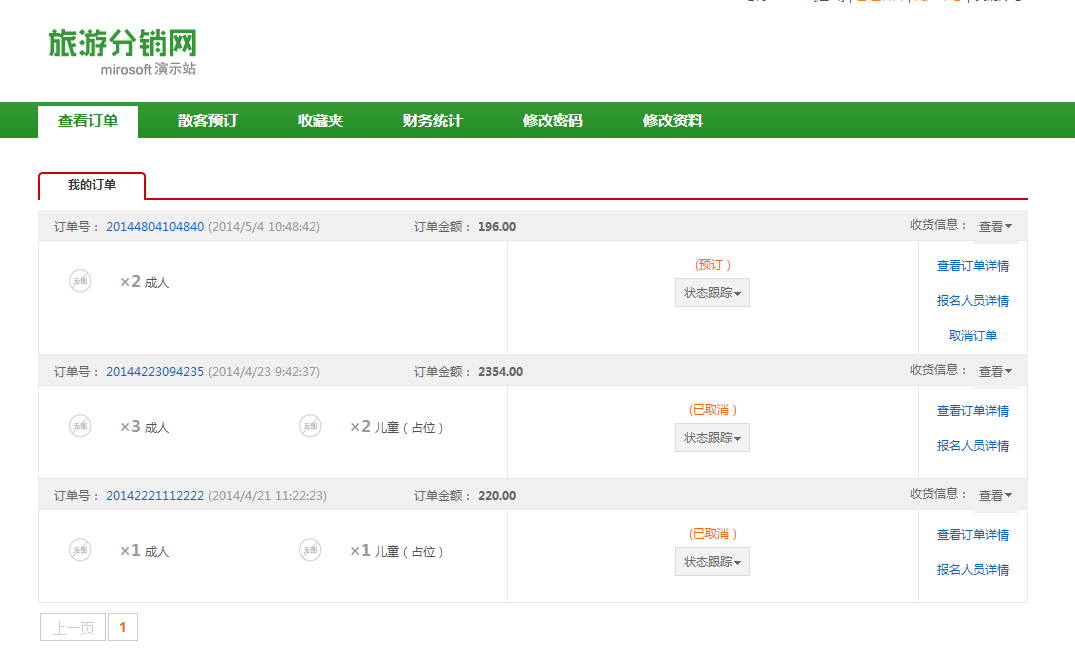Click the timestamp 2014/5/4 10:48:42
Image resolution: width=1075 pixels, height=663 pixels.
pyautogui.click(x=264, y=227)
